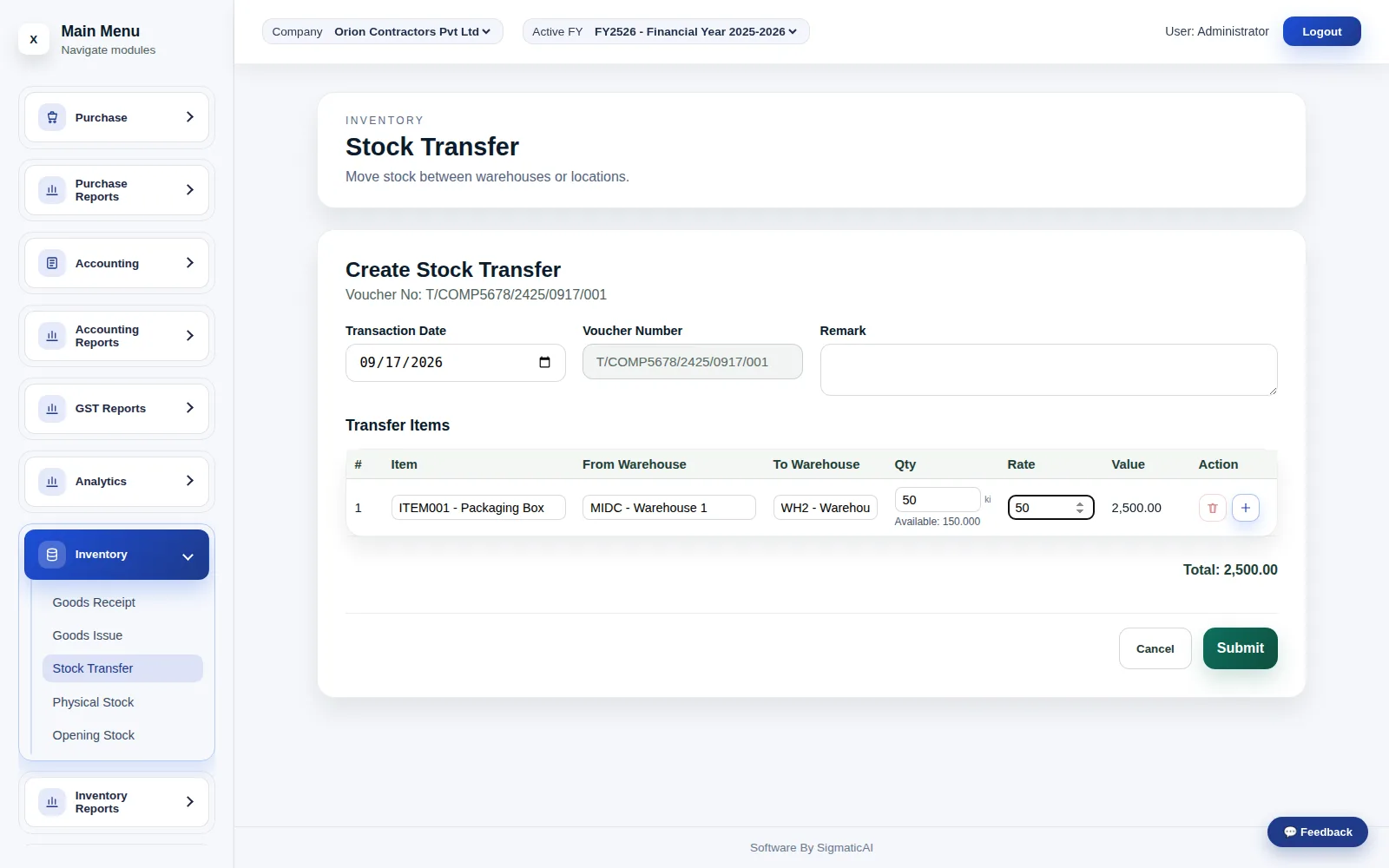The width and height of the screenshot is (1389, 868).
Task: Click the Rate field stepper arrows
Action: [1080, 508]
